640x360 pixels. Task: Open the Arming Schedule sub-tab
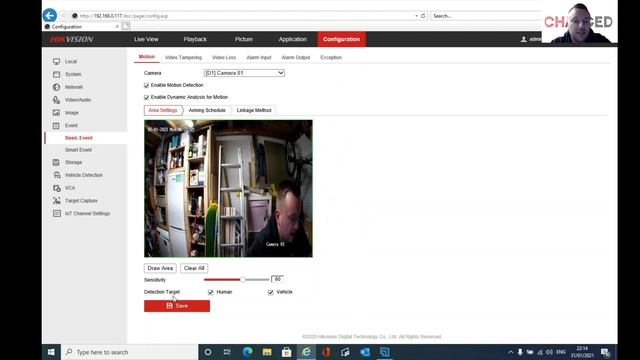click(x=207, y=110)
